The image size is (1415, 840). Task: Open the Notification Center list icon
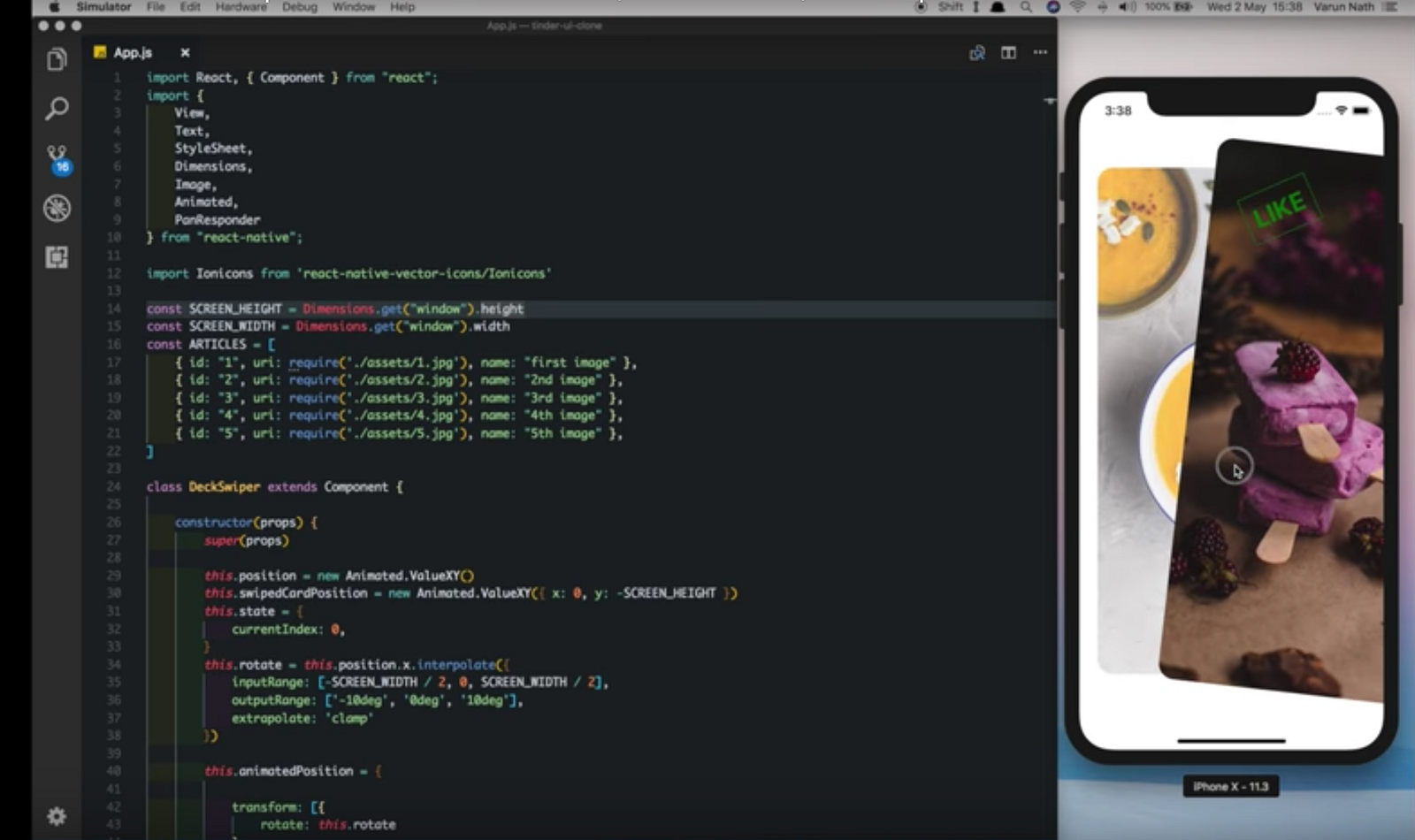pos(1390,7)
